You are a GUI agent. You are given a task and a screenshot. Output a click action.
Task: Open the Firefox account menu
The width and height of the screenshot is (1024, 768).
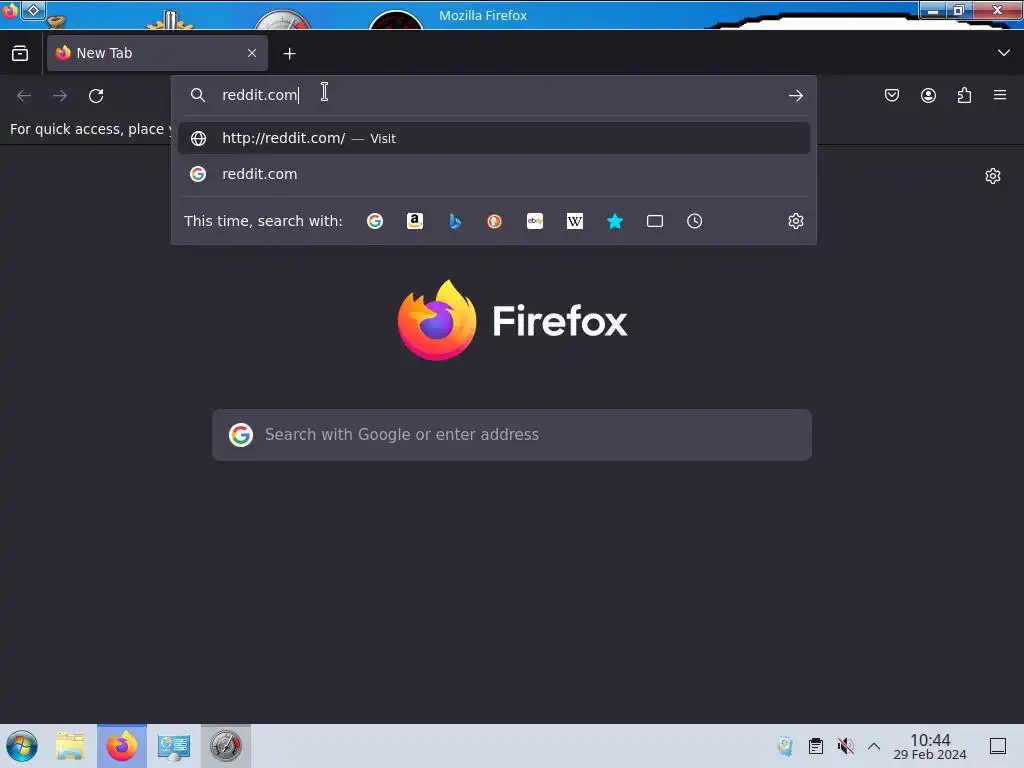[928, 96]
